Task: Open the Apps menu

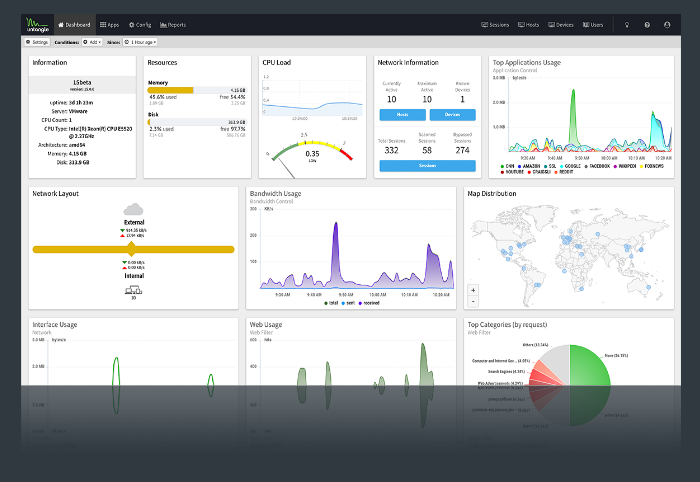Action: [x=109, y=25]
